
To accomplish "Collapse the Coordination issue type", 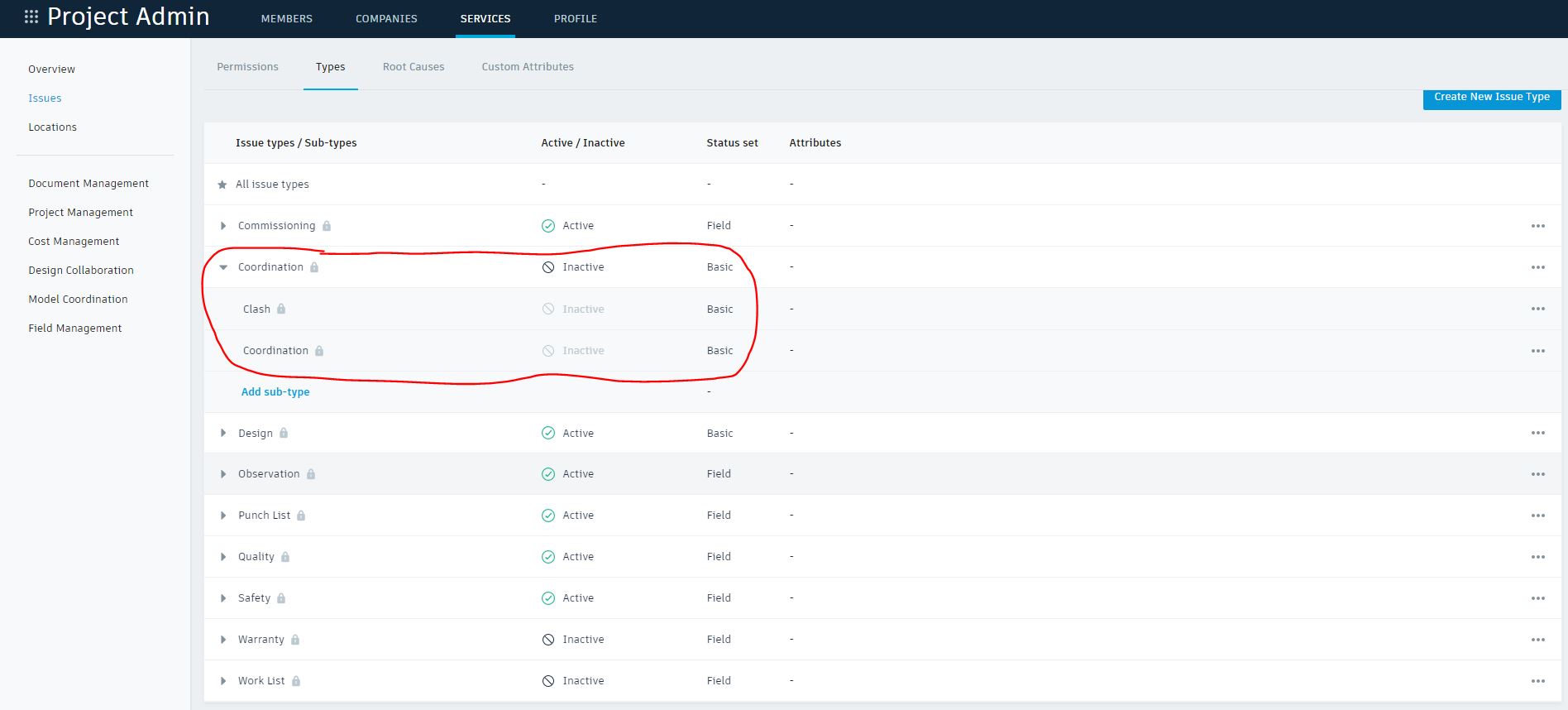I will point(223,267).
